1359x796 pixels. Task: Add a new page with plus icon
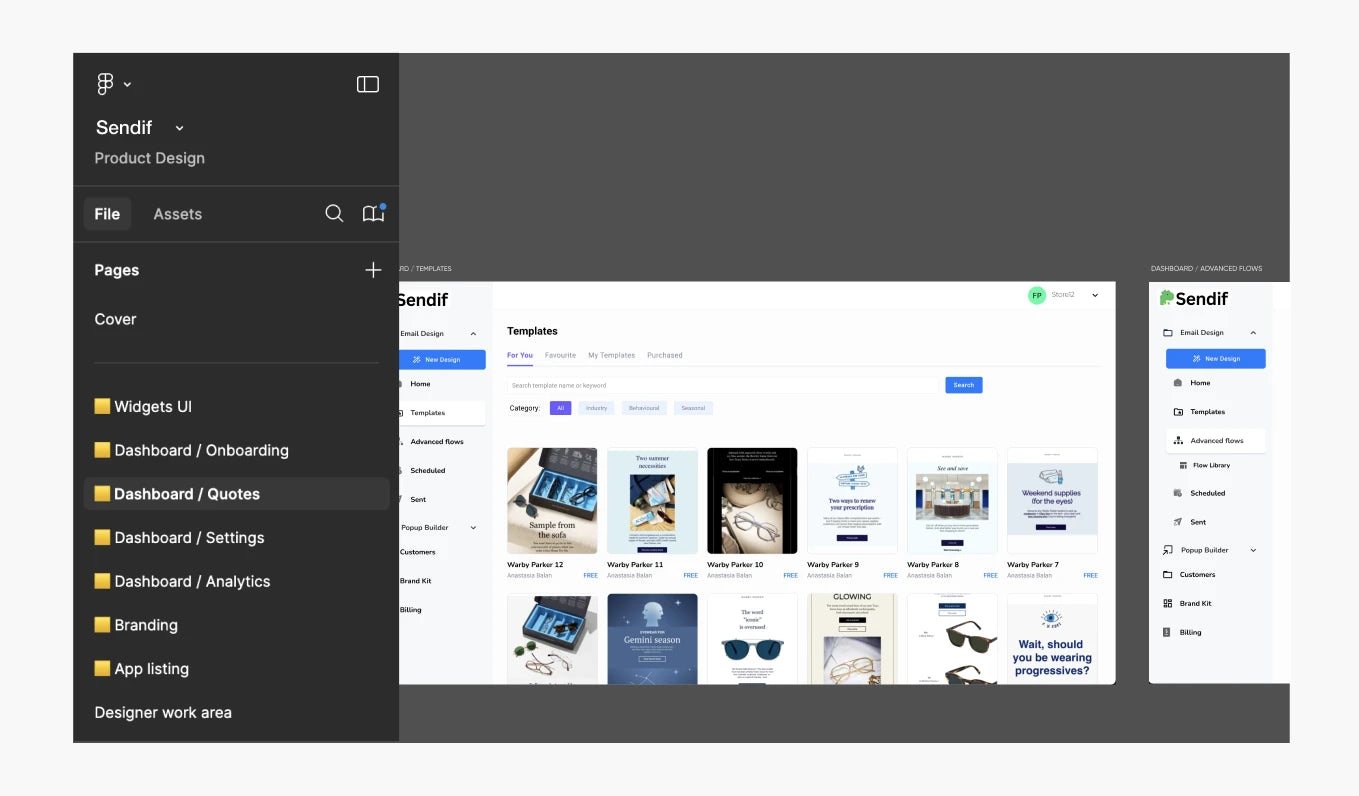click(x=373, y=270)
